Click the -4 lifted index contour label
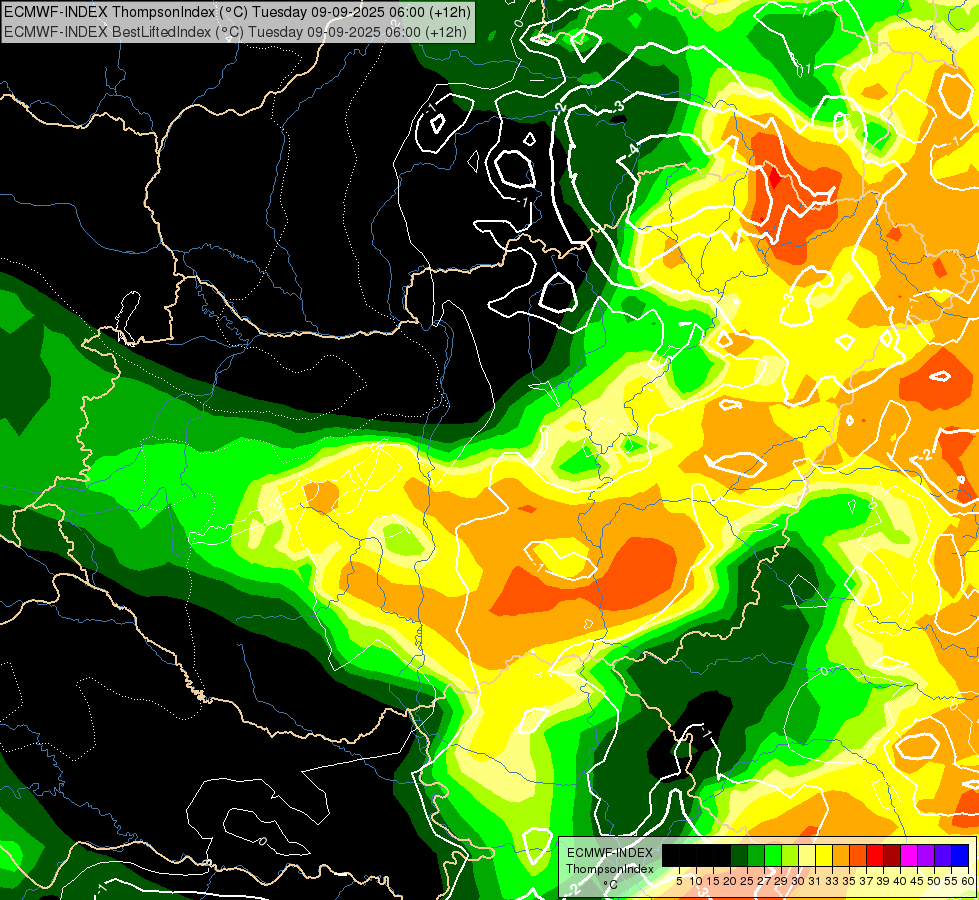The width and height of the screenshot is (979, 900). (633, 150)
